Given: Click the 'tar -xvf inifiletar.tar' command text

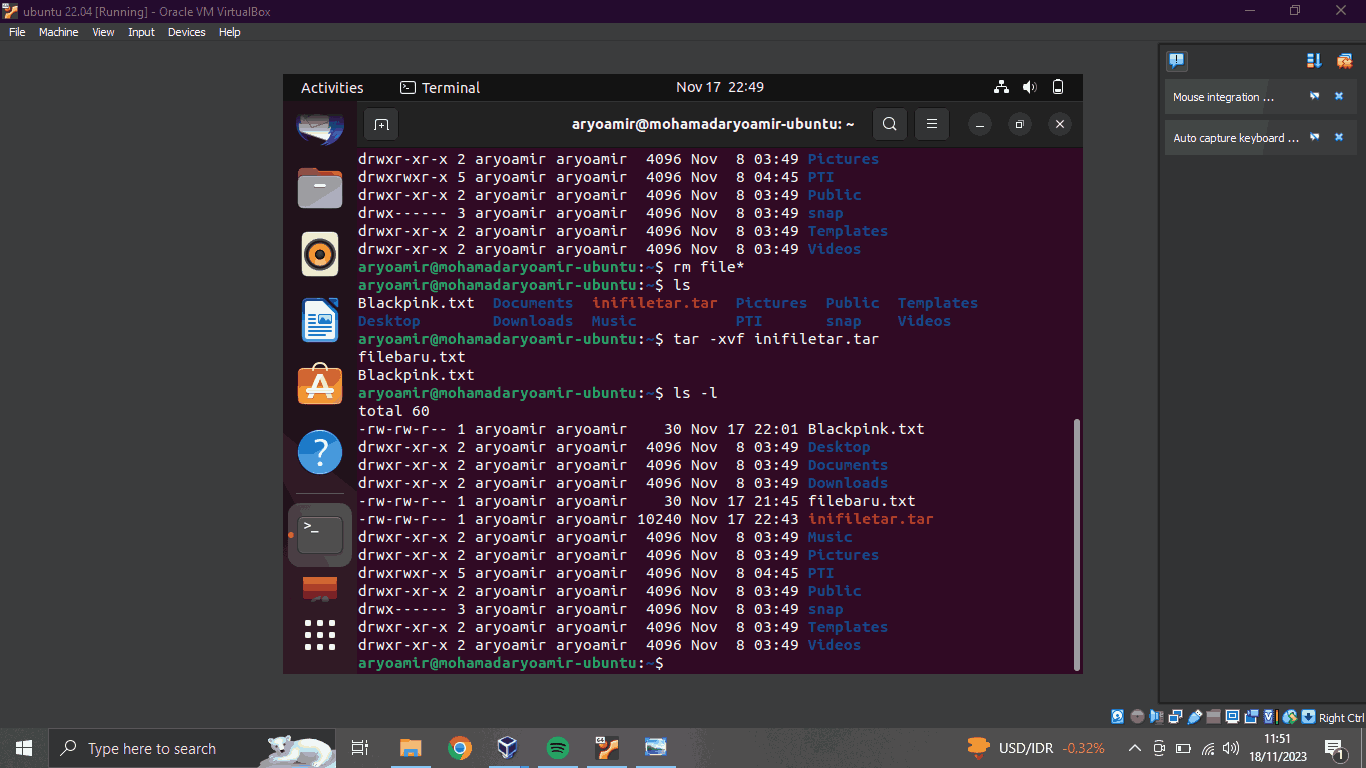Looking at the screenshot, I should tap(776, 339).
